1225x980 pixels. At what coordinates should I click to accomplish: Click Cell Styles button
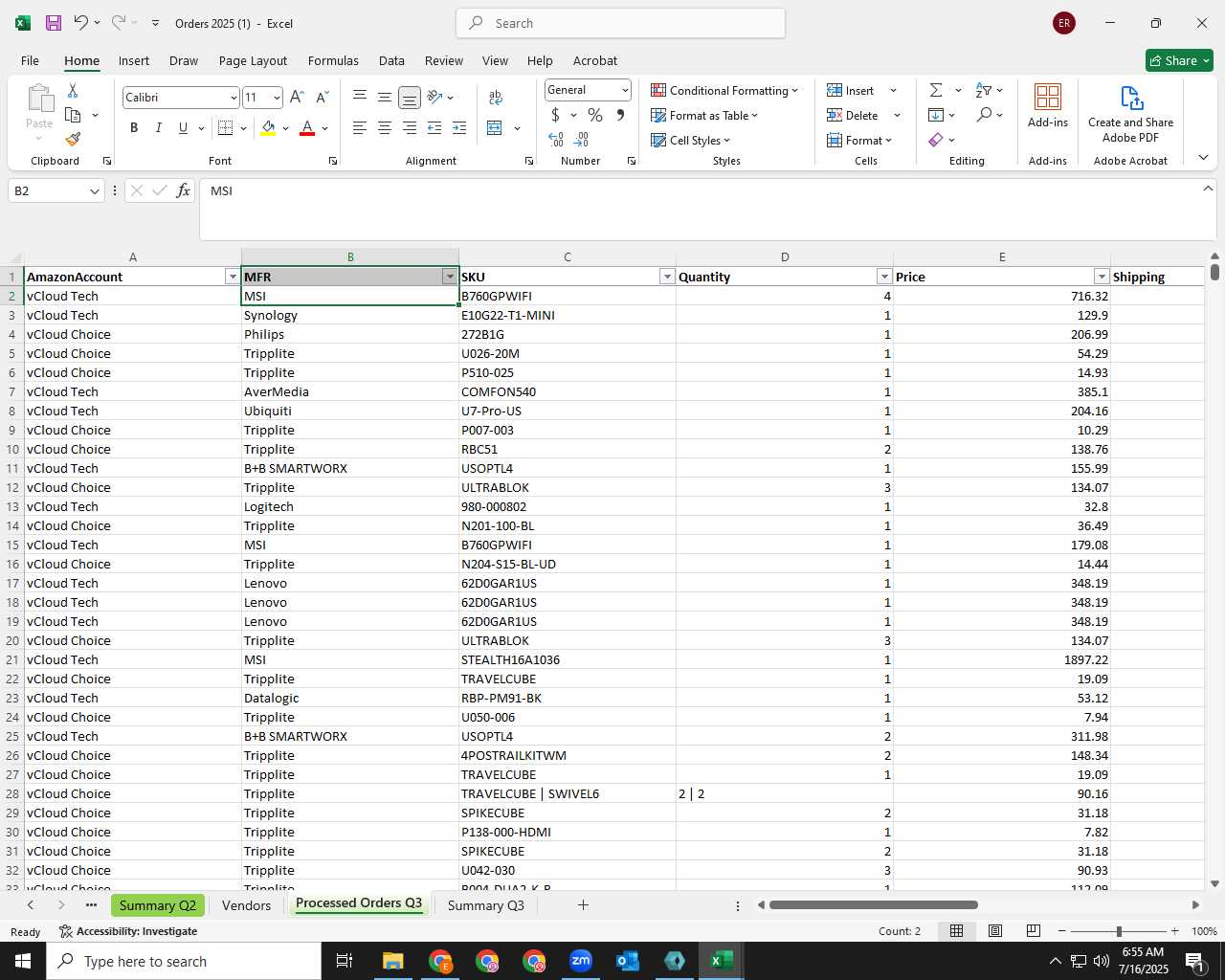point(691,140)
